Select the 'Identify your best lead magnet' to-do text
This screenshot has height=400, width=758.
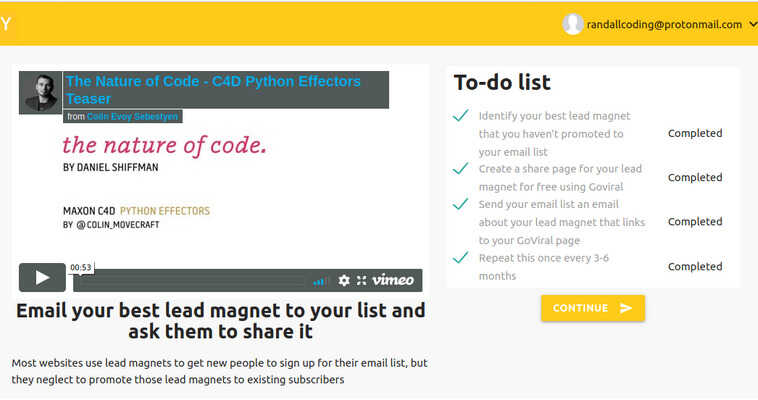click(554, 134)
